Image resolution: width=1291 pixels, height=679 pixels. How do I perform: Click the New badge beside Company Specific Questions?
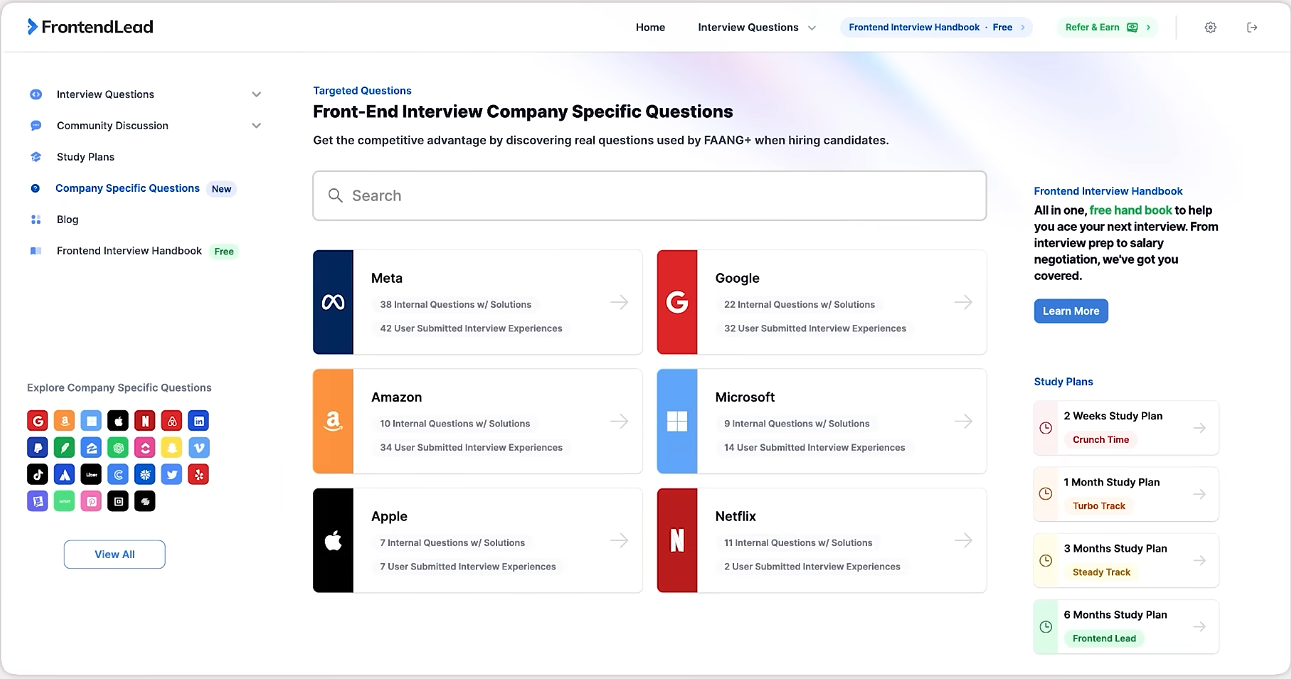[221, 189]
